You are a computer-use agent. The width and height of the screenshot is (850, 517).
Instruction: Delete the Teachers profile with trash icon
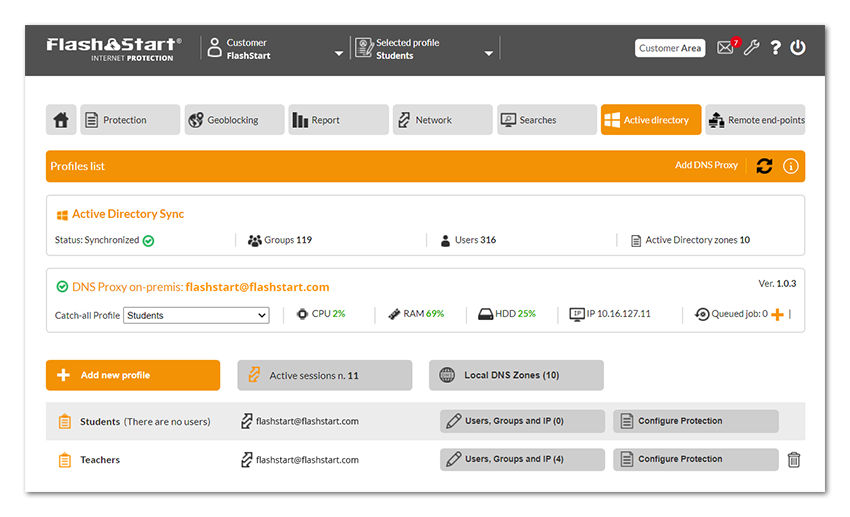794,460
